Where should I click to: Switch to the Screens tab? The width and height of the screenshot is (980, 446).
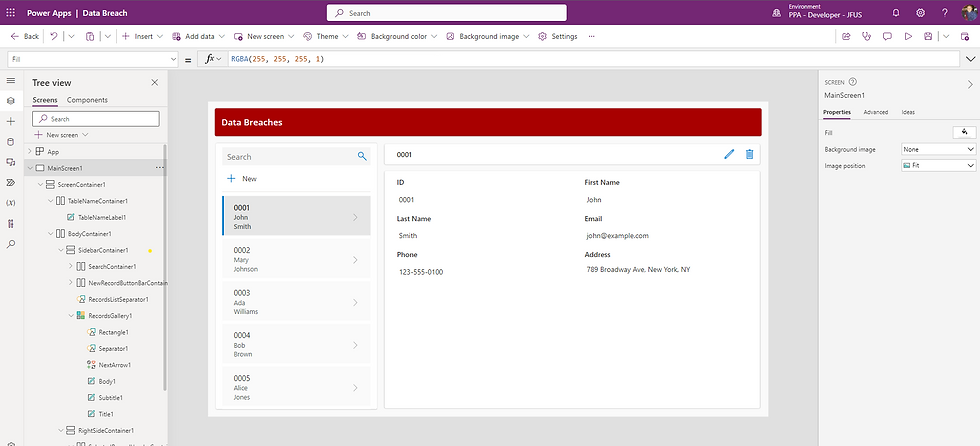pos(45,100)
